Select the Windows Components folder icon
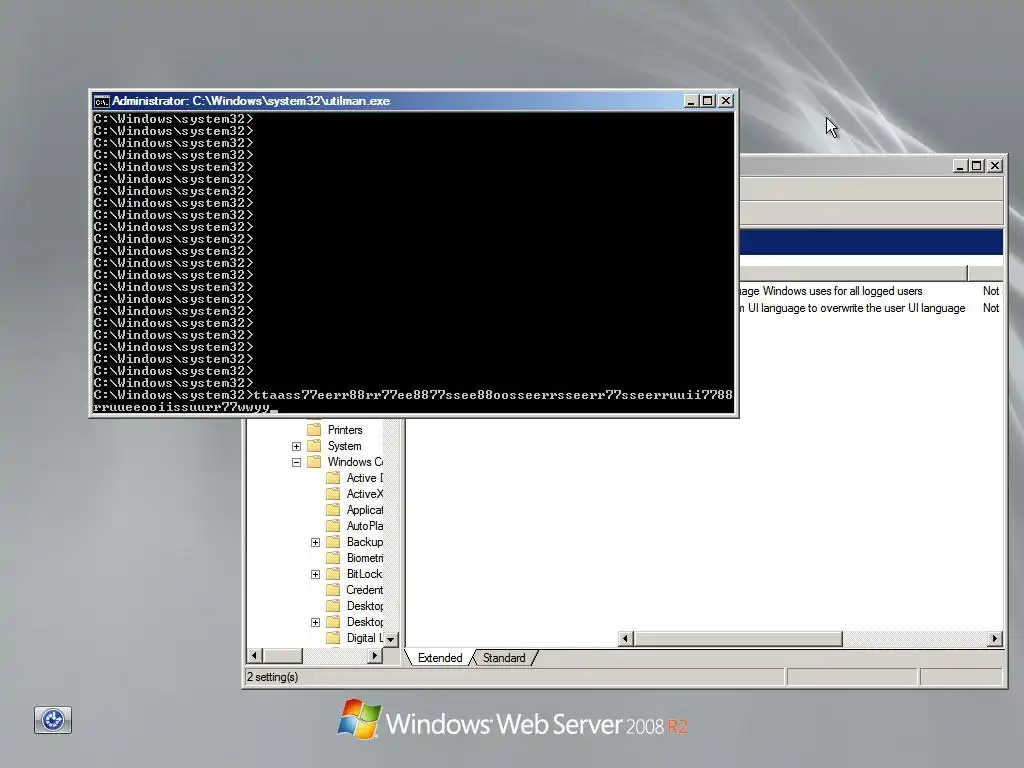Viewport: 1024px width, 768px height. pyautogui.click(x=314, y=462)
